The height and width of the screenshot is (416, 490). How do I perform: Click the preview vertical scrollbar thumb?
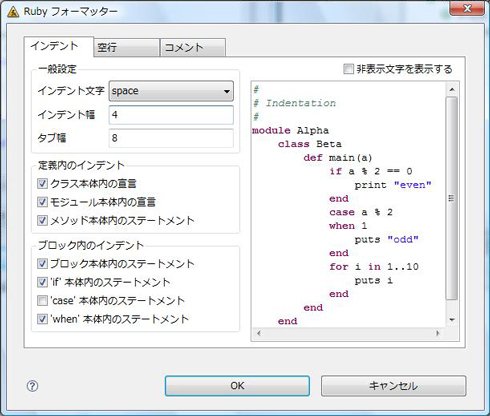[x=452, y=199]
